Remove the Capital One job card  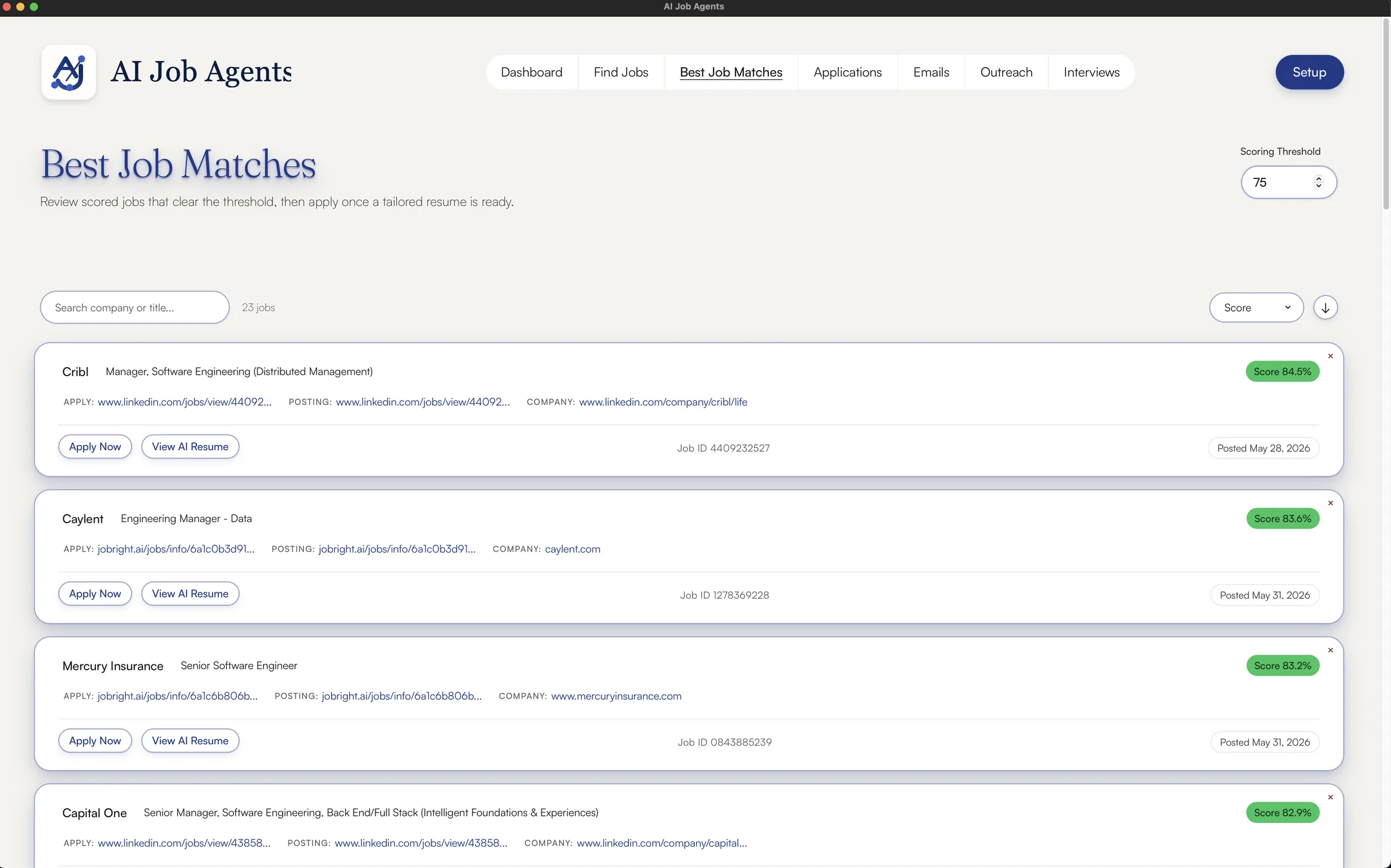[x=1330, y=797]
